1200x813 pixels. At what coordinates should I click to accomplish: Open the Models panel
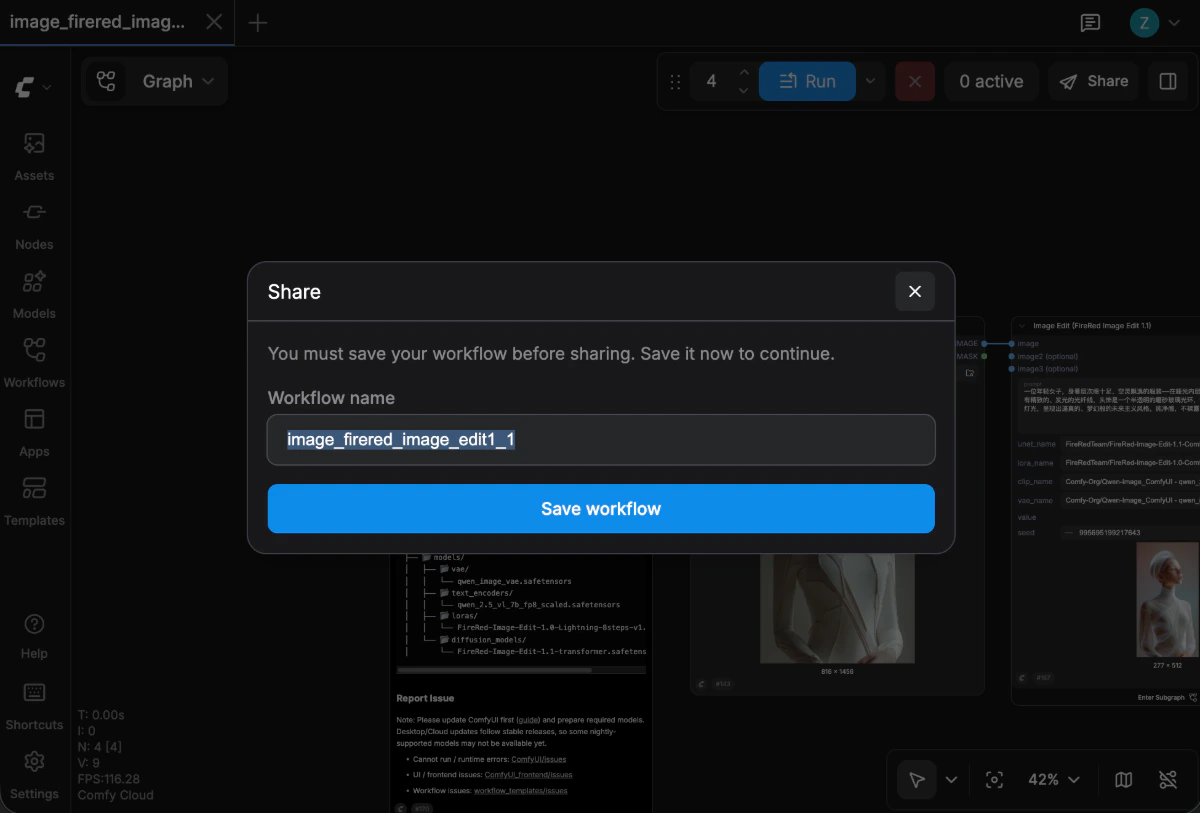coord(34,293)
